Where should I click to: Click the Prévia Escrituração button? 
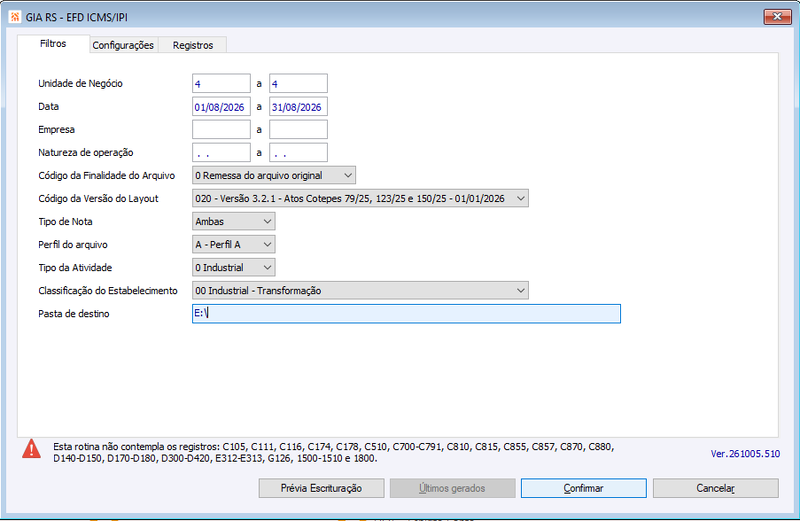(321, 488)
